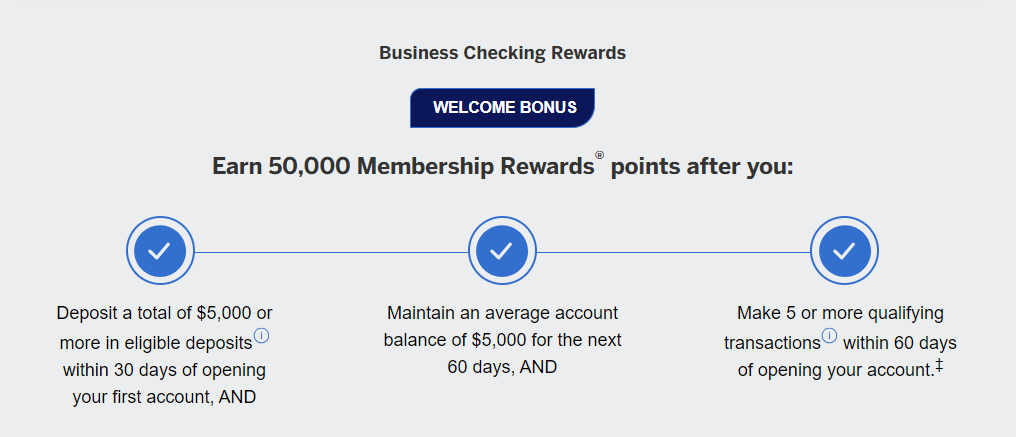
Task: Click the checkmark circle above qualifying transactions step
Action: tap(844, 250)
